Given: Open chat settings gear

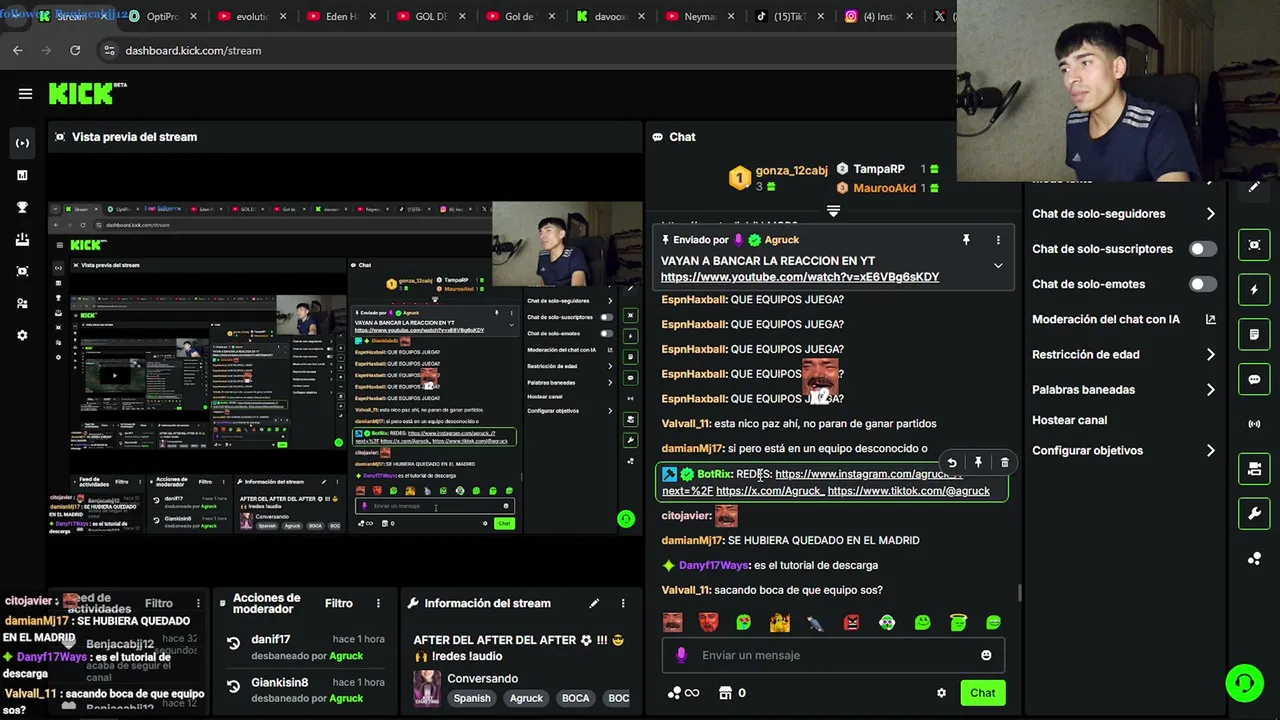Looking at the screenshot, I should click(x=941, y=693).
